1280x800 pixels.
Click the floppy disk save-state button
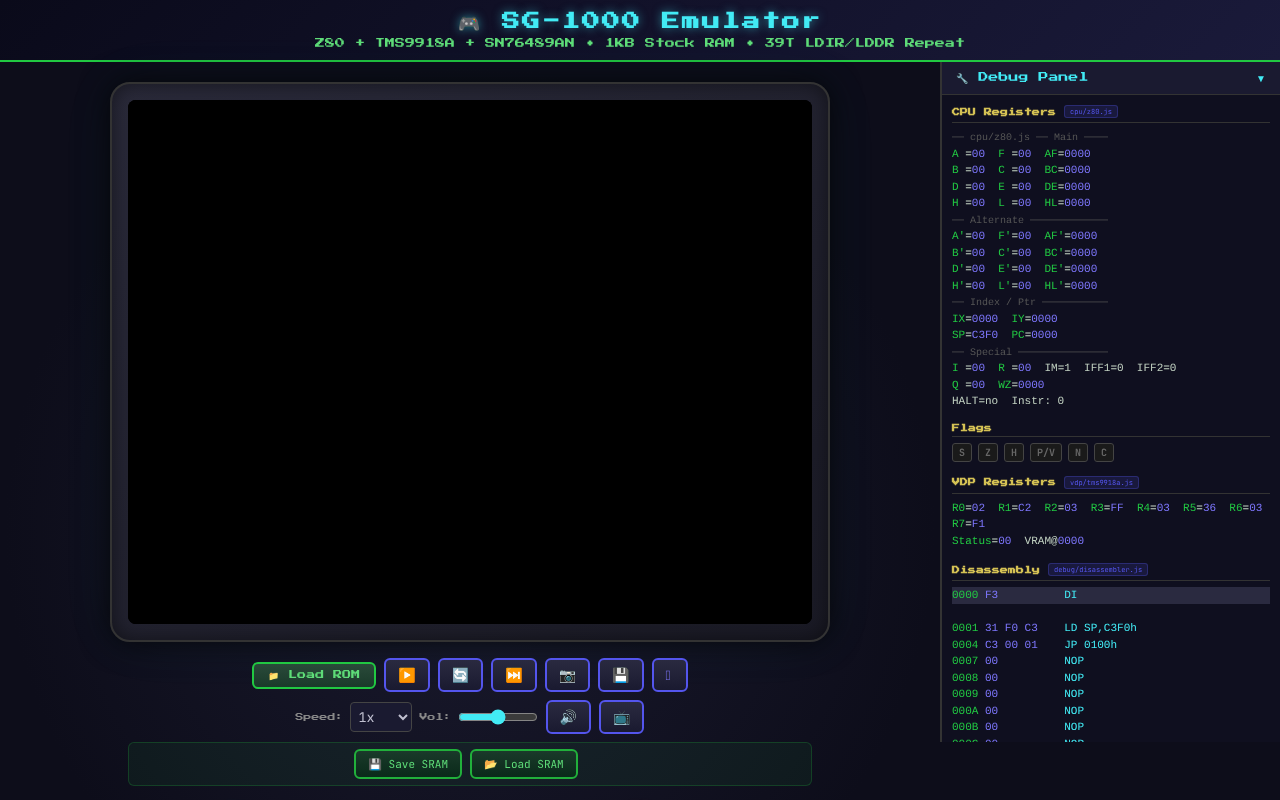pyautogui.click(x=621, y=675)
